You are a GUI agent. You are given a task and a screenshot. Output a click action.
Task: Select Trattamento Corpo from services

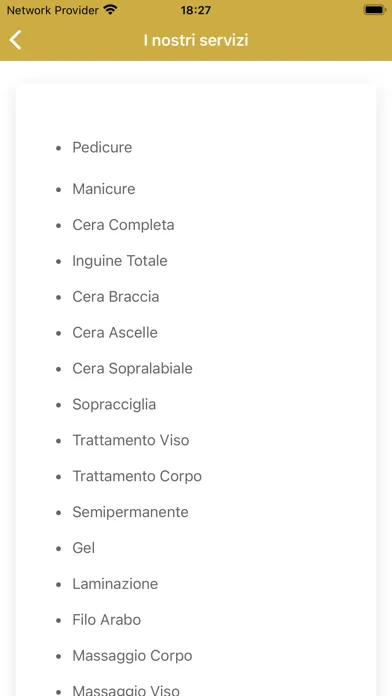pos(137,476)
